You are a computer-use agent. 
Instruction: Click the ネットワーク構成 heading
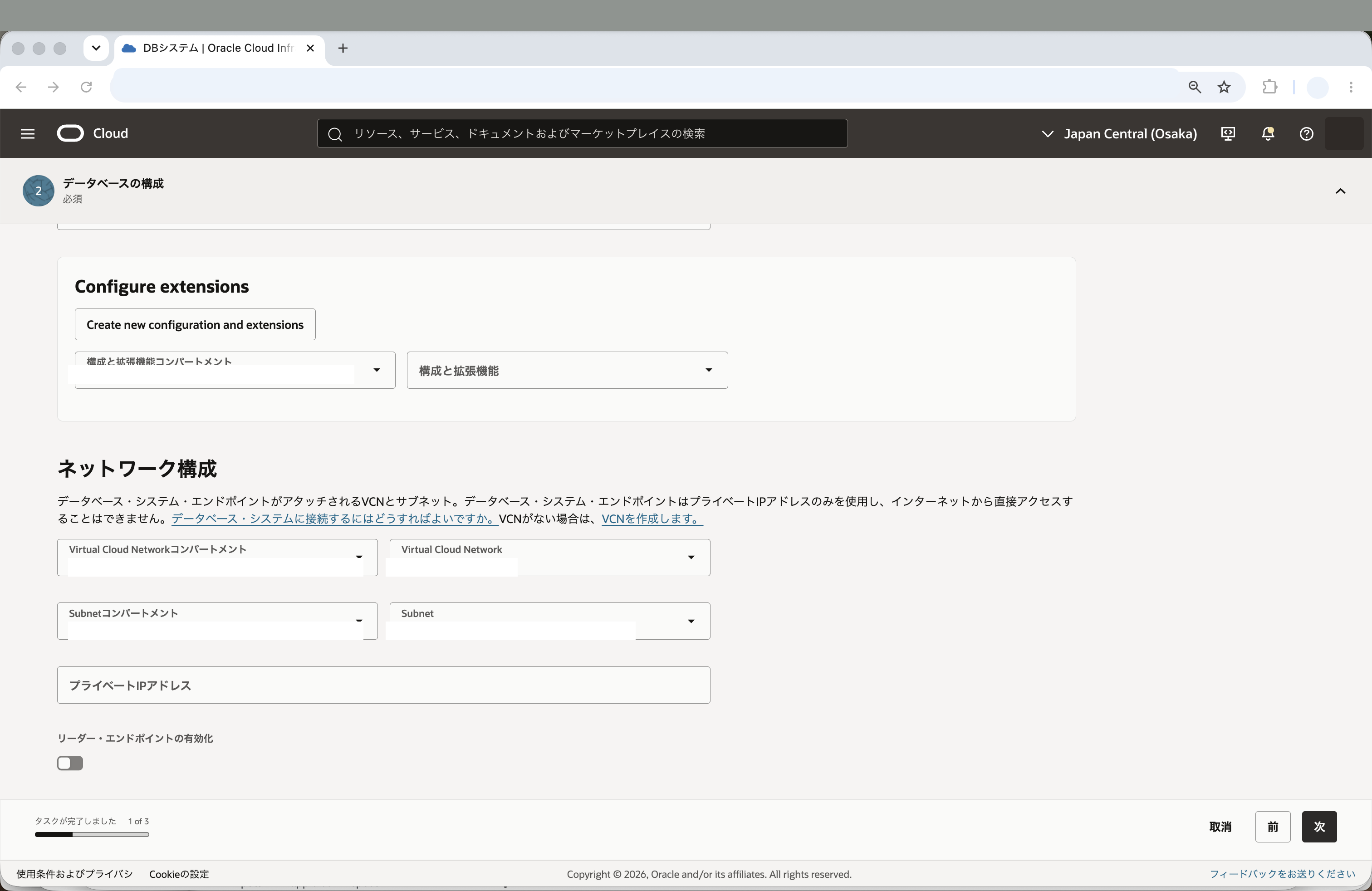click(x=137, y=468)
